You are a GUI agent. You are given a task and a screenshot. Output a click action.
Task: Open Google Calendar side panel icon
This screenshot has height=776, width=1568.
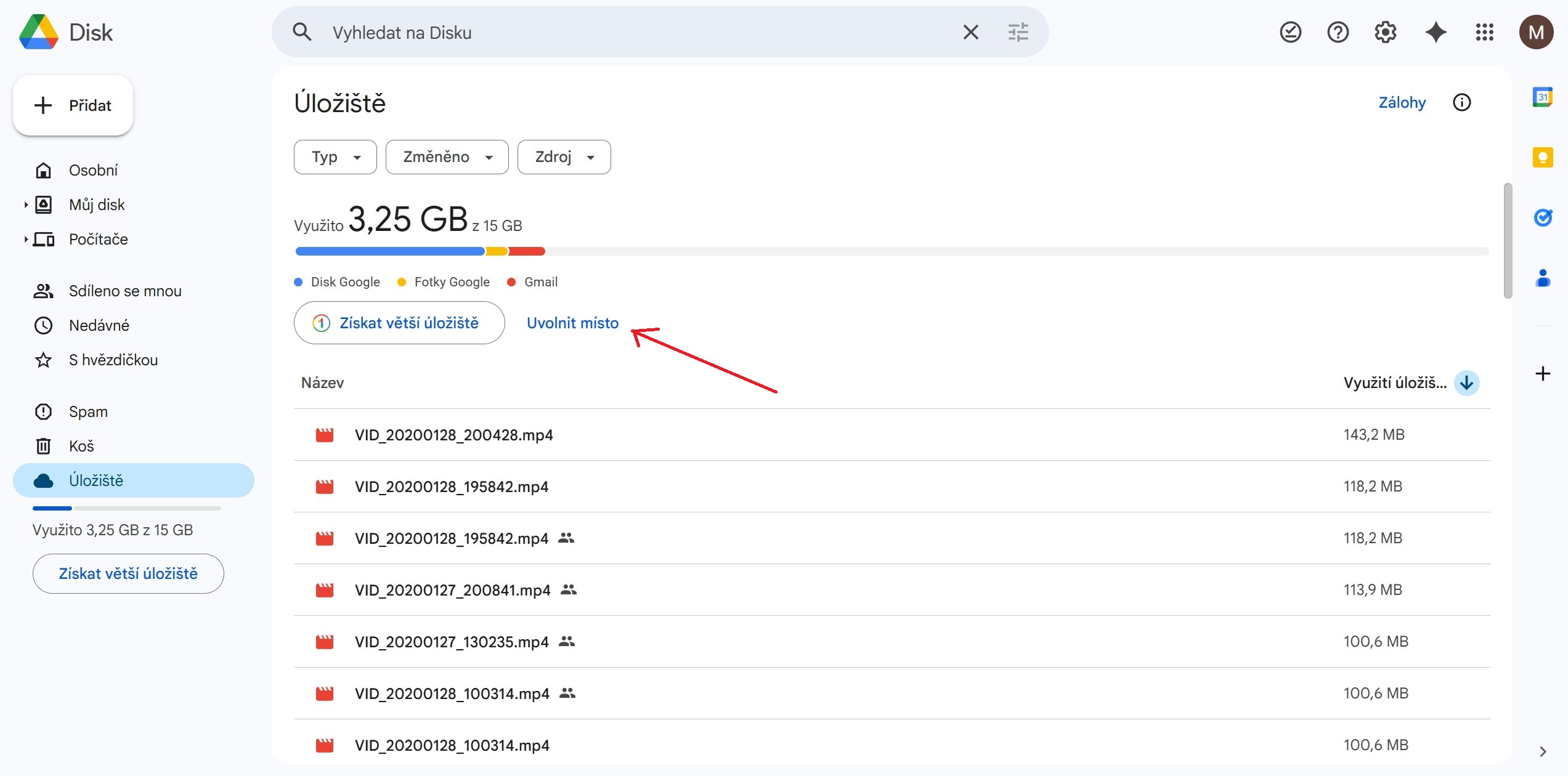tap(1542, 97)
